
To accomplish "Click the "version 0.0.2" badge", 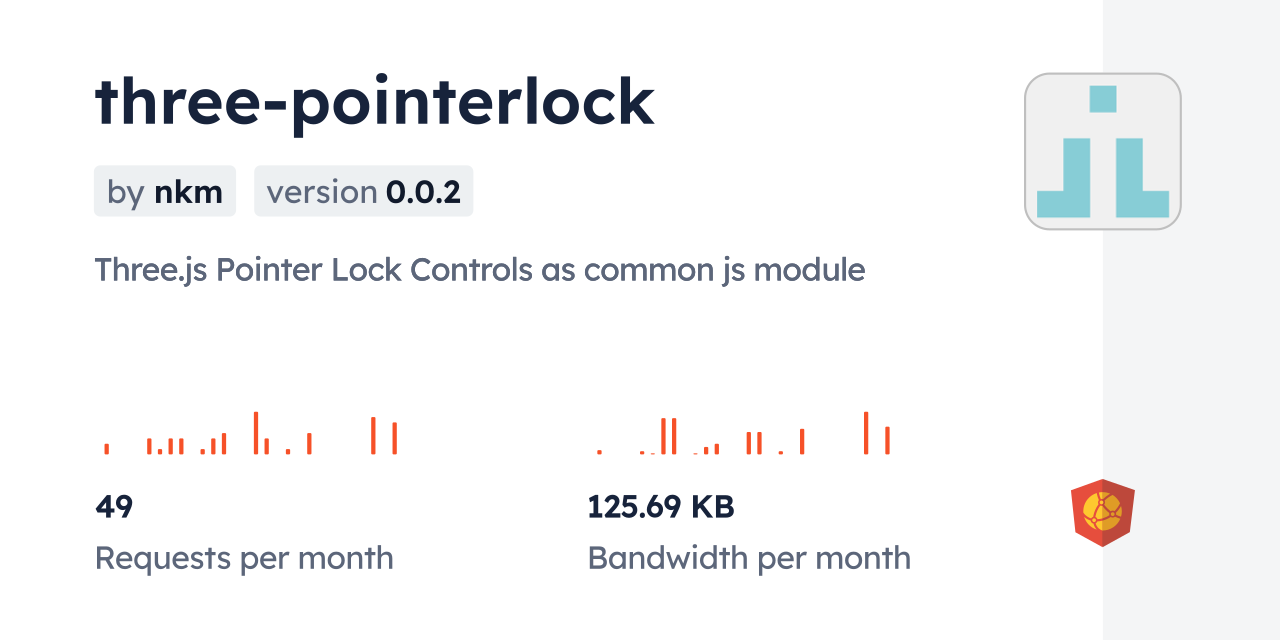I will [363, 191].
